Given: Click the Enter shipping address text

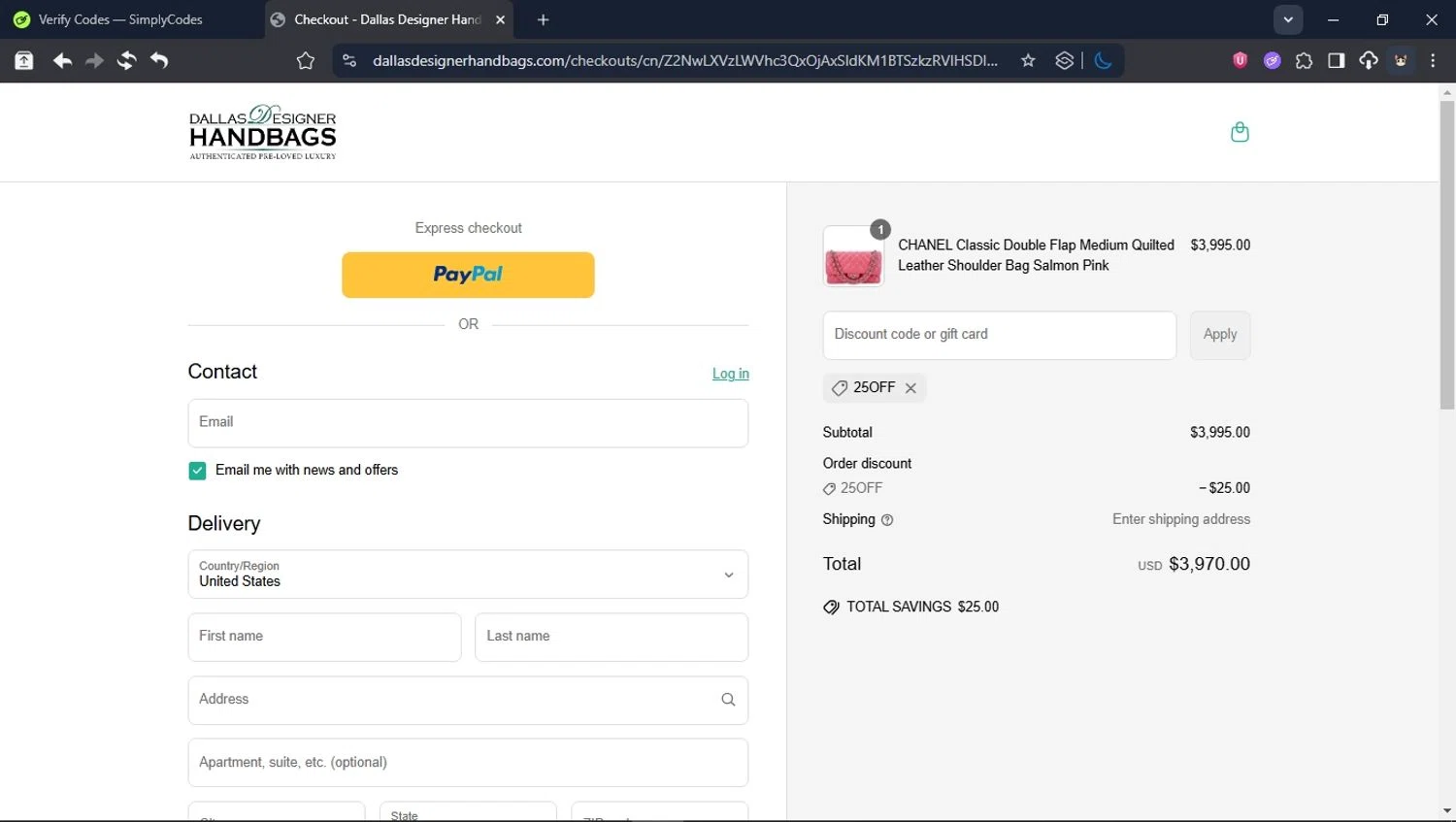Looking at the screenshot, I should [x=1181, y=520].
